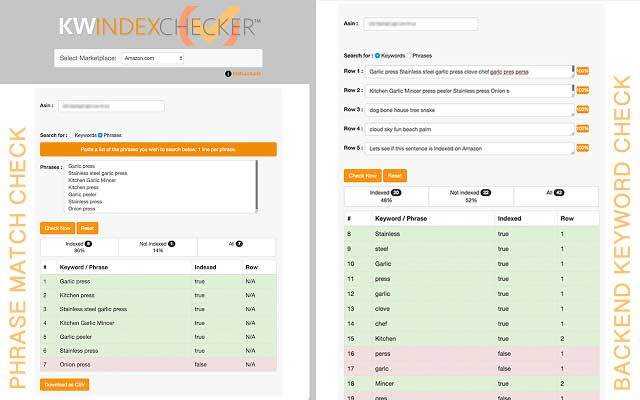Click the Indexed column header in Phrase Match table

coord(205,267)
